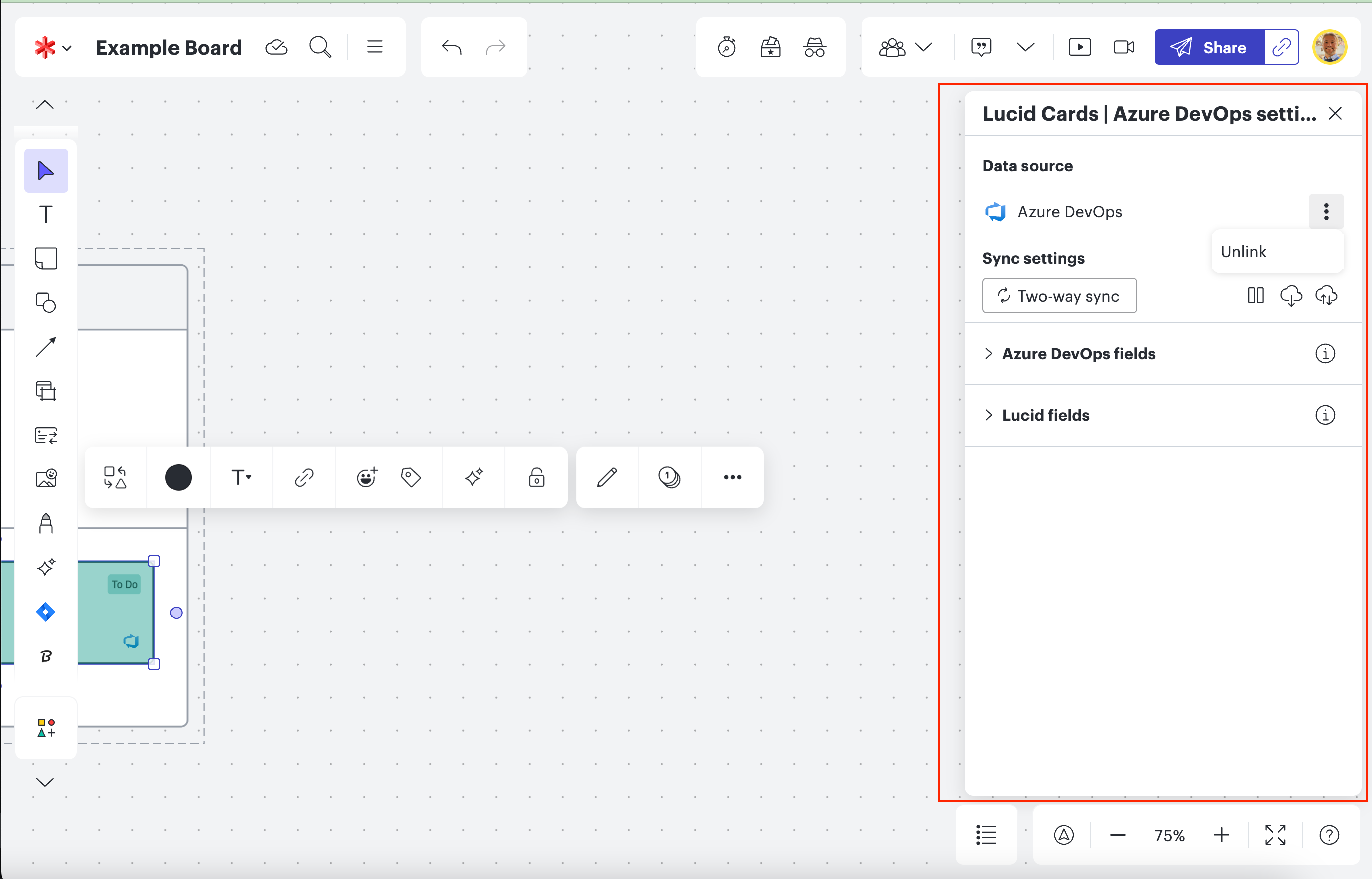Expand the chevron after comments icon

click(x=1025, y=47)
